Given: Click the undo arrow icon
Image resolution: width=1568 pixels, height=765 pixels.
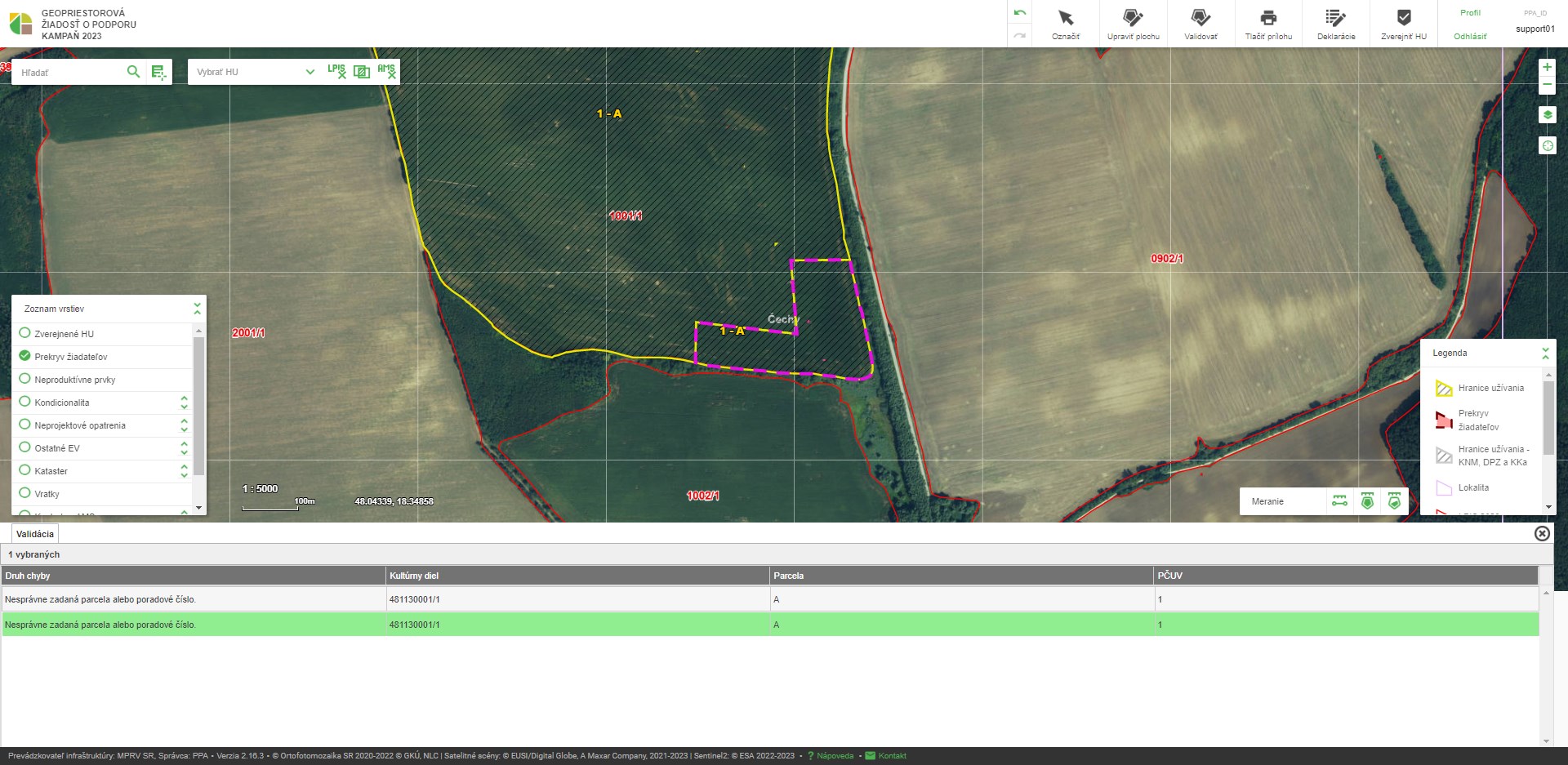Looking at the screenshot, I should (x=1020, y=13).
